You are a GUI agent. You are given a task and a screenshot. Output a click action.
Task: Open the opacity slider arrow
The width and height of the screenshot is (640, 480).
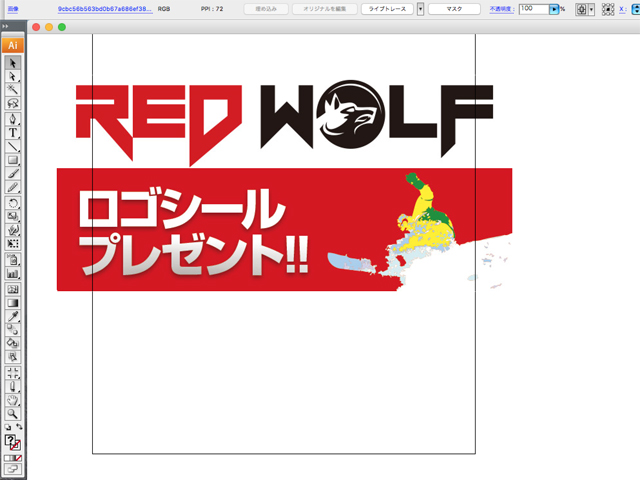(554, 9)
